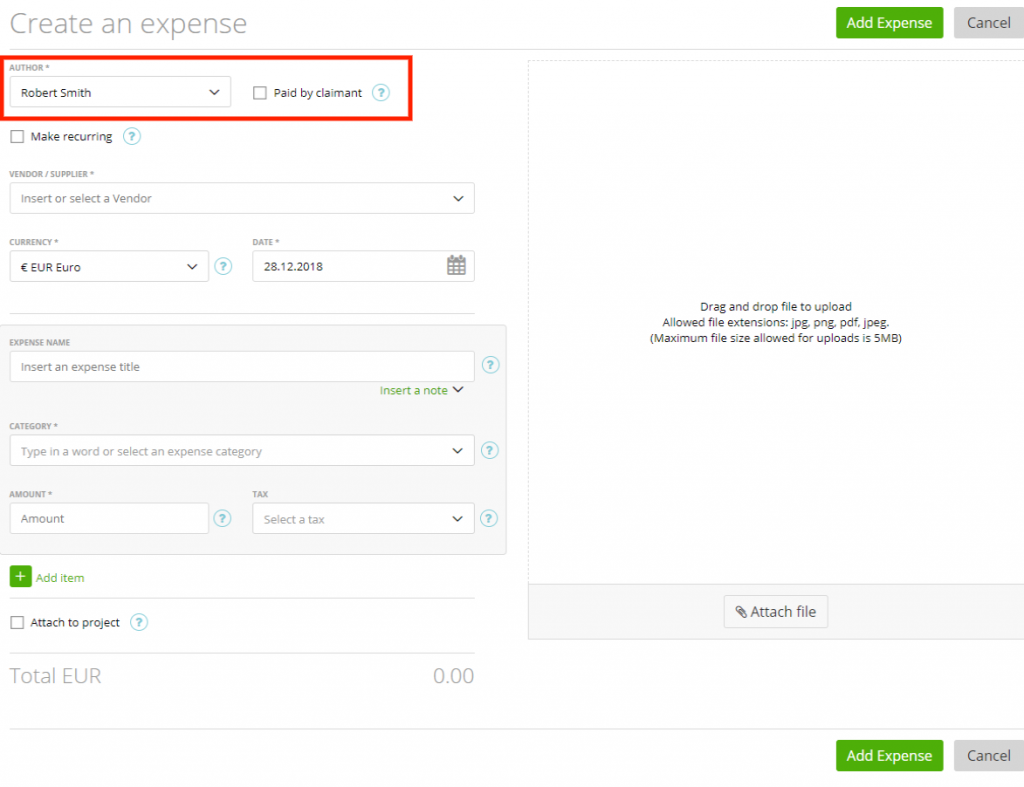Open the calendar date picker
The height and width of the screenshot is (787, 1024).
pos(458,266)
